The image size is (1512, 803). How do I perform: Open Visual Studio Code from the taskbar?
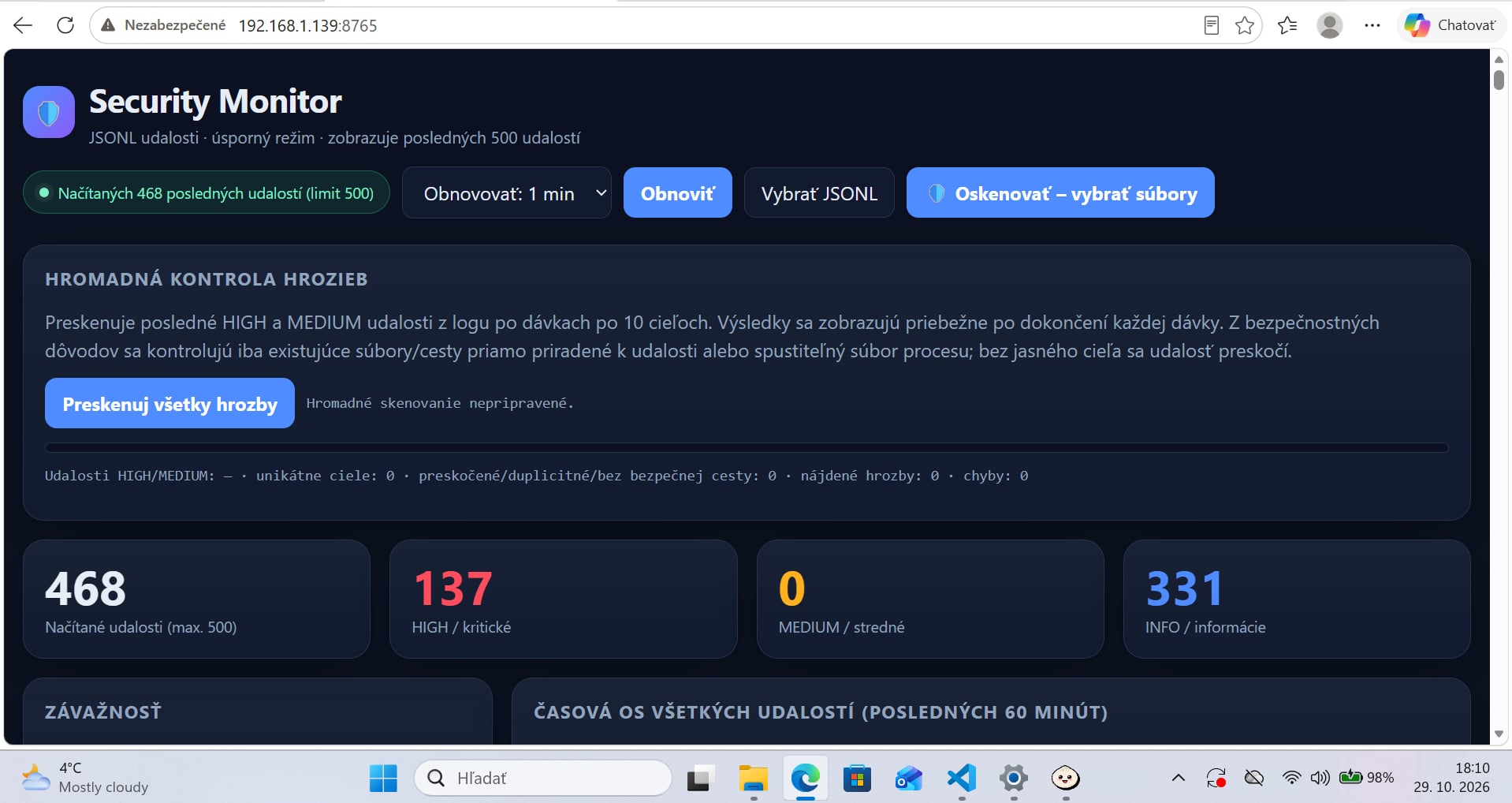(962, 779)
